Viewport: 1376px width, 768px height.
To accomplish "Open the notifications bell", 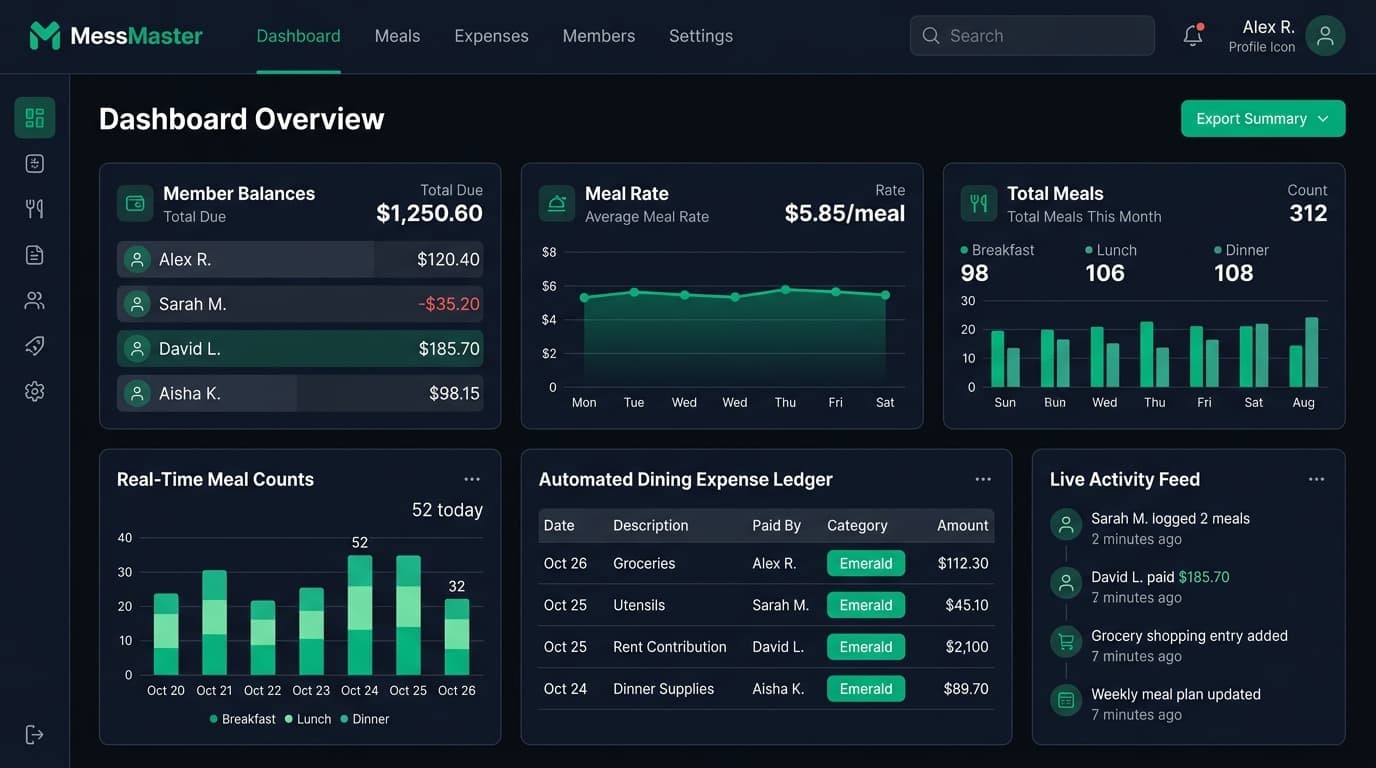I will (x=1193, y=36).
